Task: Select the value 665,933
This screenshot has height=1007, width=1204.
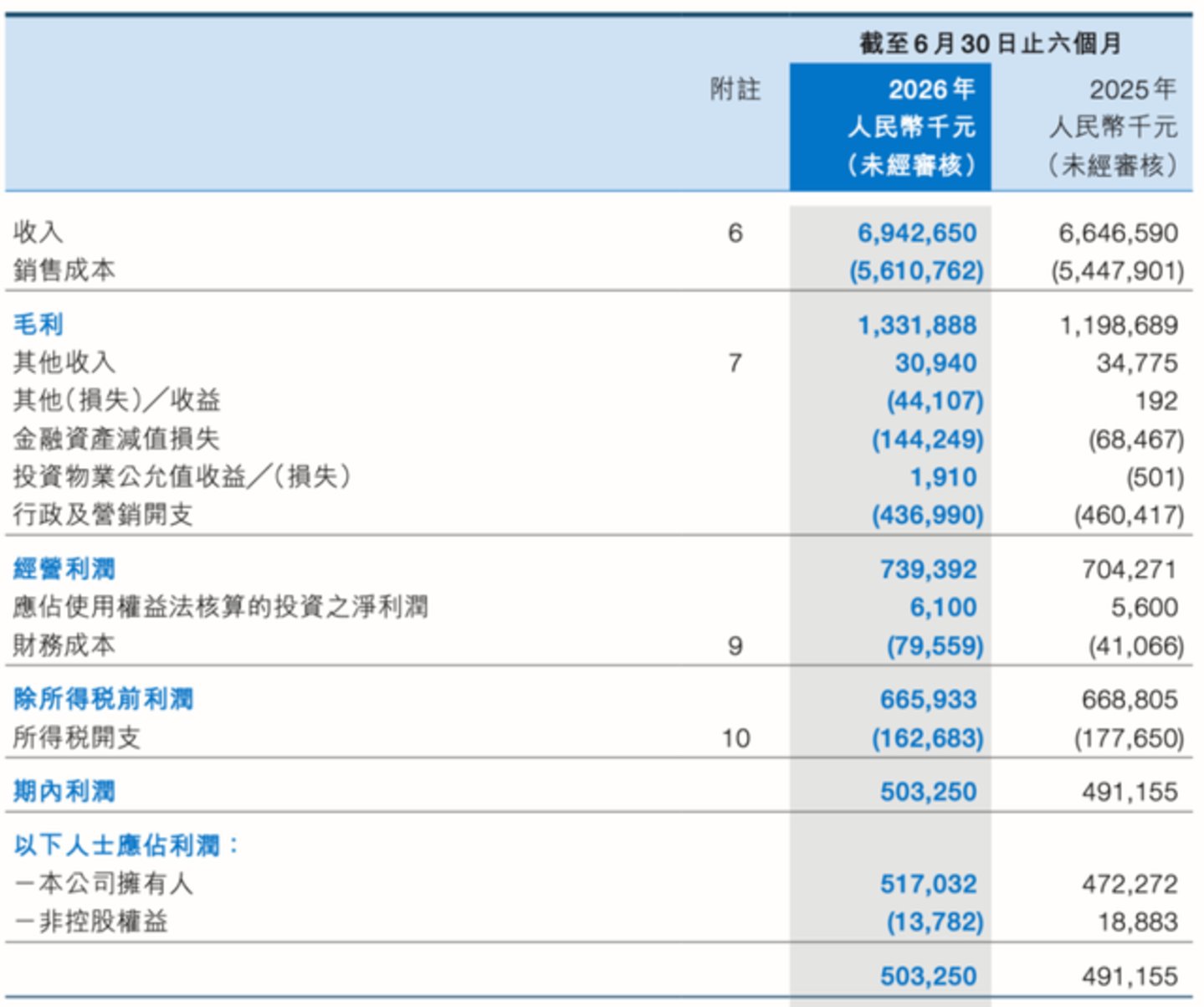Action: (x=929, y=699)
